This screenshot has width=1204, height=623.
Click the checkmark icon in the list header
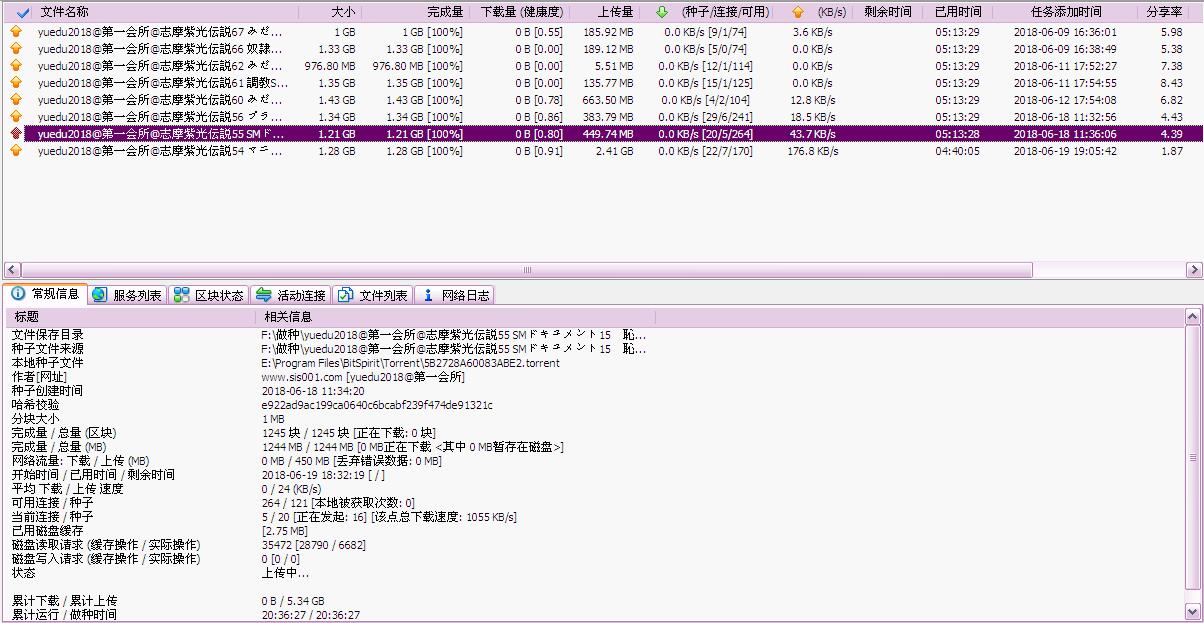[x=24, y=12]
